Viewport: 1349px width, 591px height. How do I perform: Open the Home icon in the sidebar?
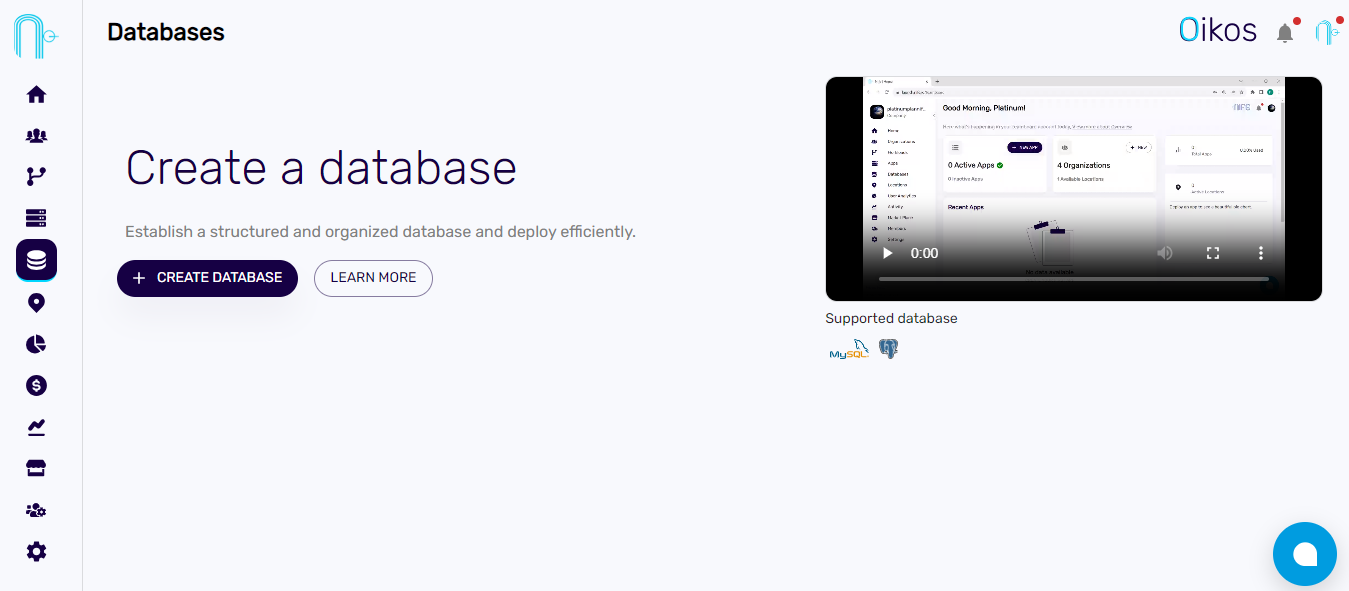click(36, 93)
